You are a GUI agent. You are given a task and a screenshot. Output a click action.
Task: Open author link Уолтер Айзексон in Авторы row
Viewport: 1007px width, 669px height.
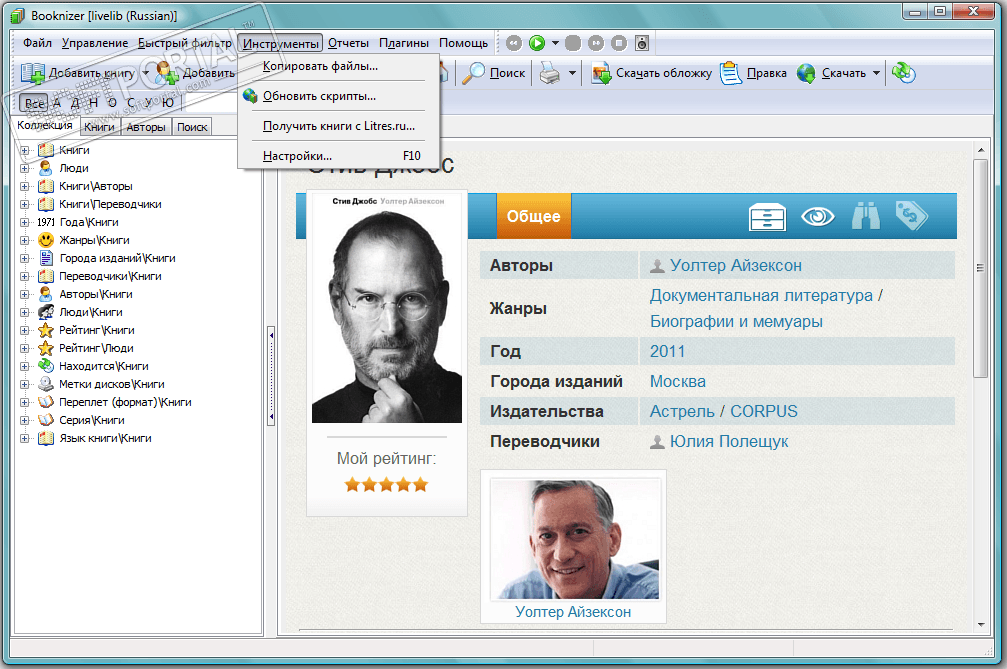(735, 265)
